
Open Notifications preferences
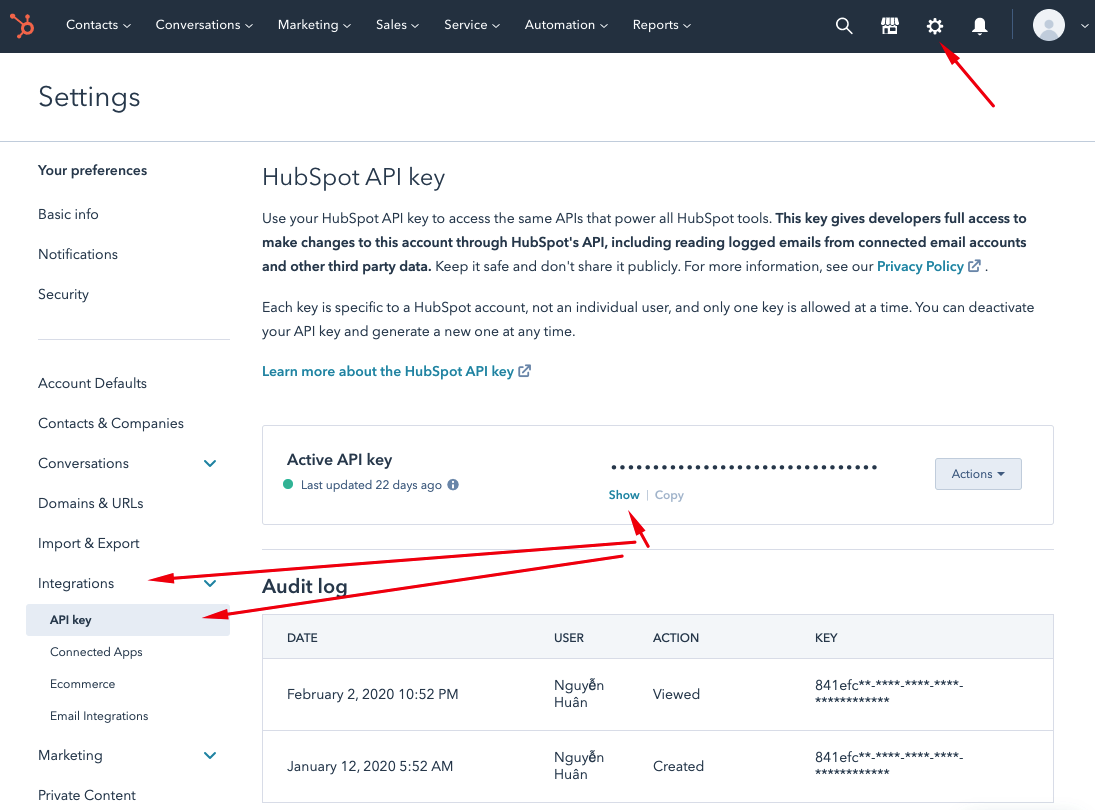coord(78,254)
